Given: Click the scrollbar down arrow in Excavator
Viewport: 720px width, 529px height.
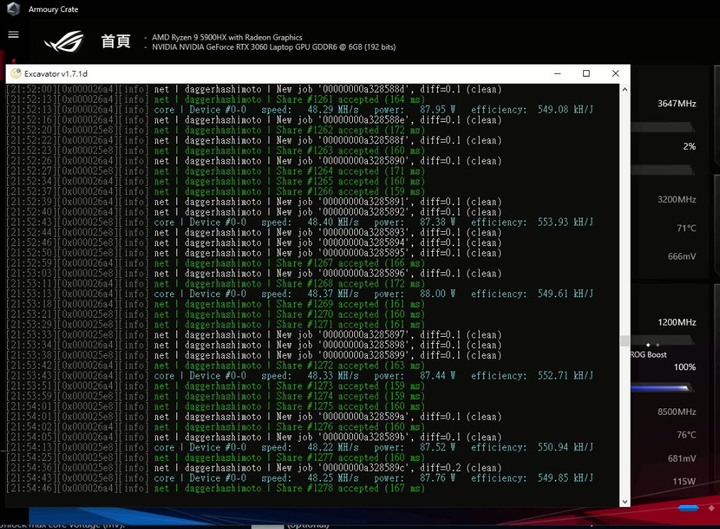Looking at the screenshot, I should pos(624,501).
